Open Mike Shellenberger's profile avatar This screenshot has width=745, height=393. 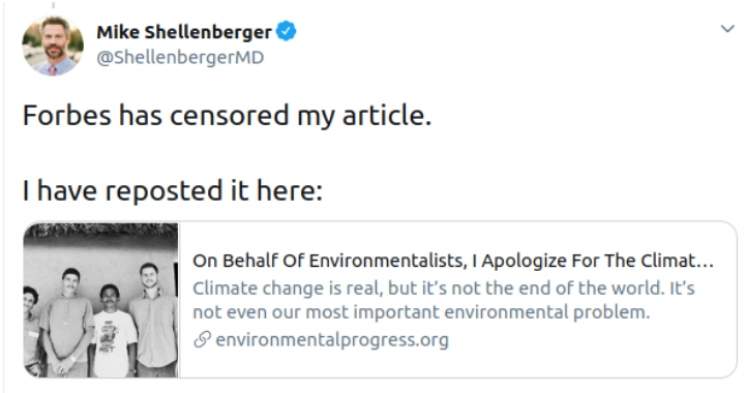(53, 46)
